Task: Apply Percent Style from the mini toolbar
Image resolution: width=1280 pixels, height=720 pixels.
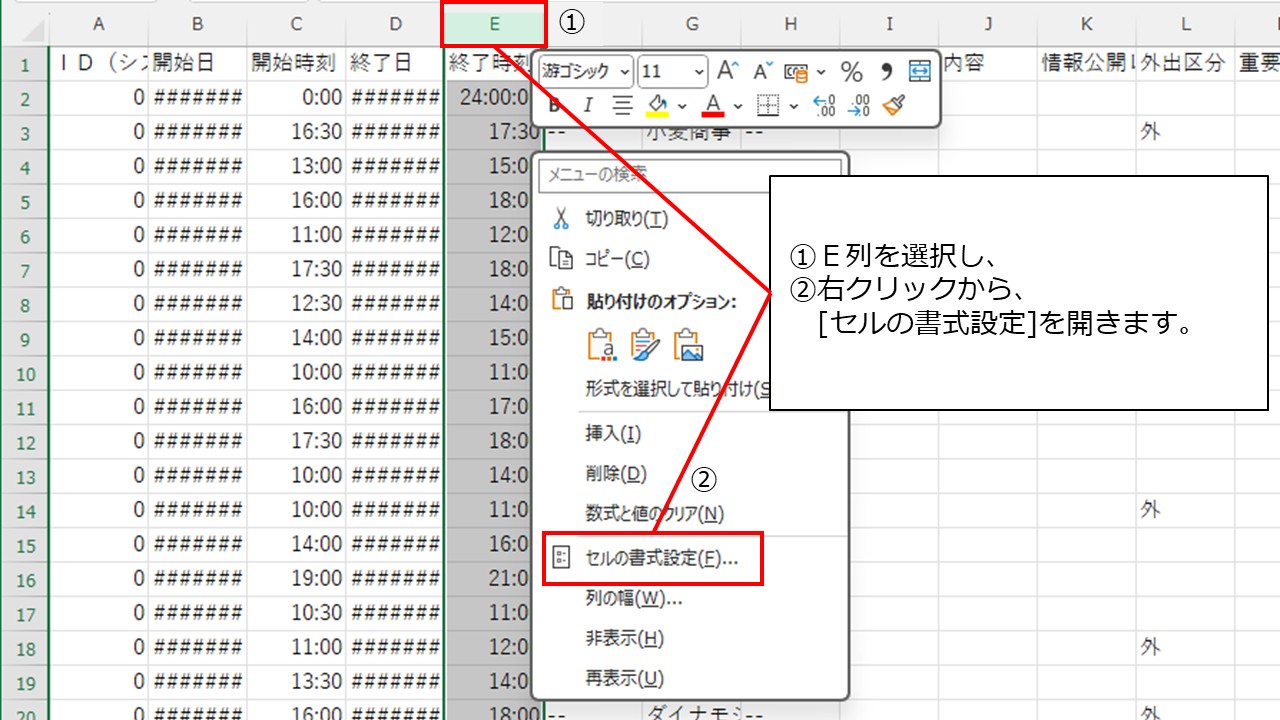Action: point(851,70)
